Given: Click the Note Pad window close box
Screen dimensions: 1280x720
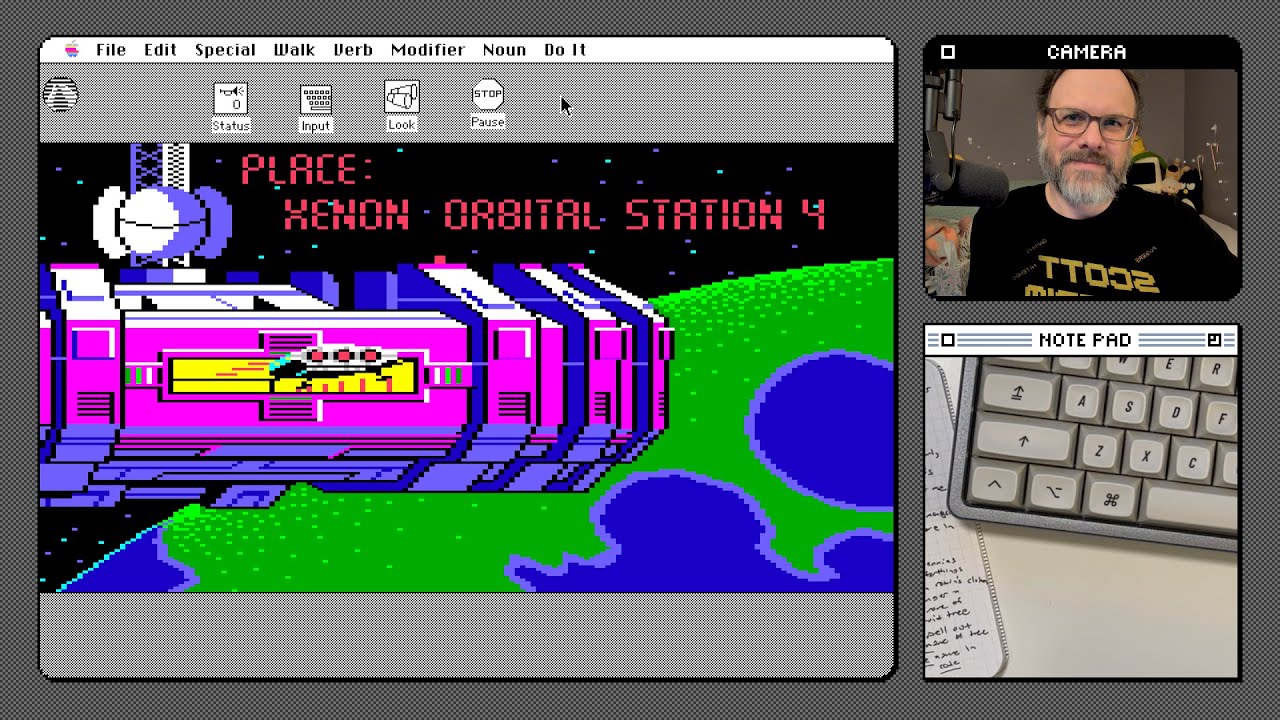Looking at the screenshot, I should (x=948, y=341).
